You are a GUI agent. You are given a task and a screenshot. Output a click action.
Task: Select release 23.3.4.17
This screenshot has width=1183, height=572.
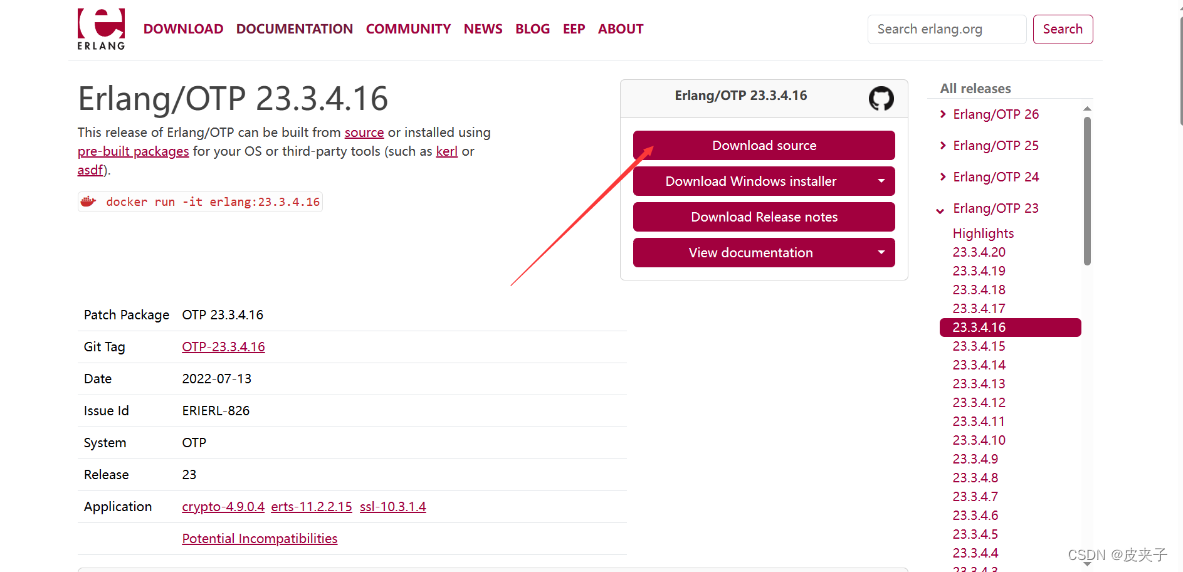click(x=979, y=309)
